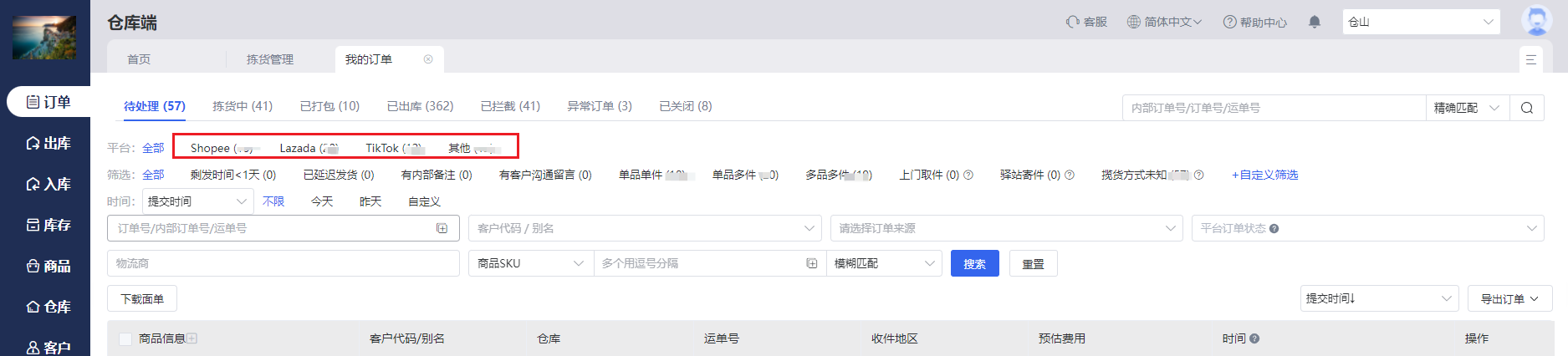Open the 提交时间 time-type dropdown
This screenshot has width=1568, height=356.
pyautogui.click(x=198, y=201)
